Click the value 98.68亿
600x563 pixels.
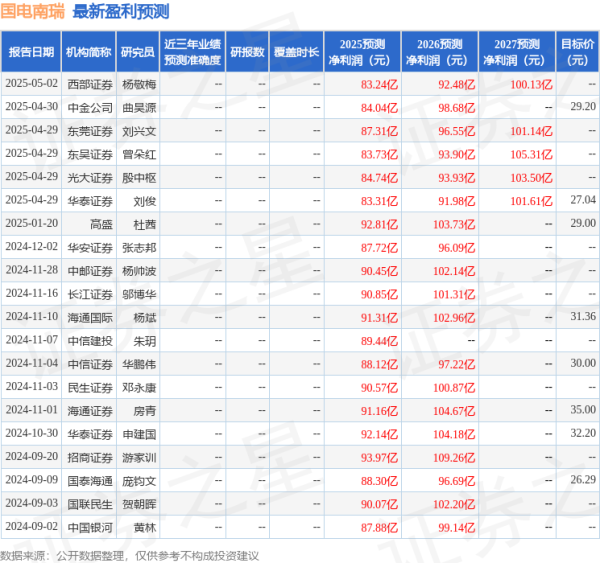tap(457, 108)
